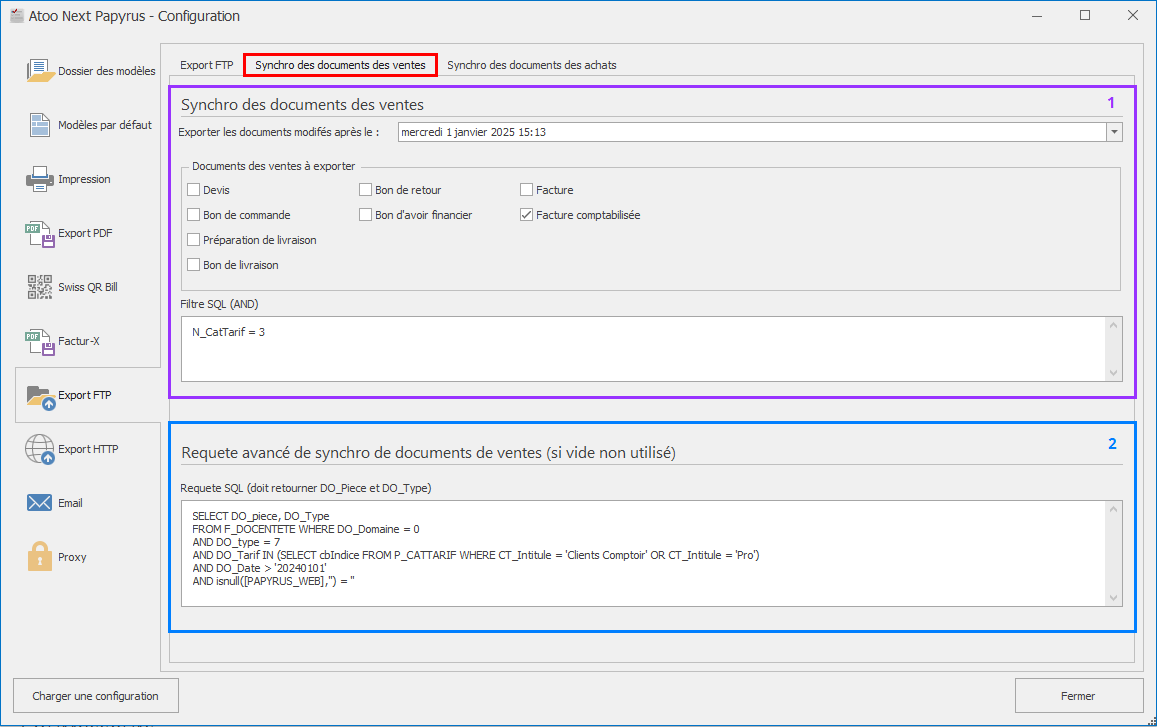Click in the Filtre SQL text field
This screenshot has width=1157, height=727.
(x=640, y=349)
